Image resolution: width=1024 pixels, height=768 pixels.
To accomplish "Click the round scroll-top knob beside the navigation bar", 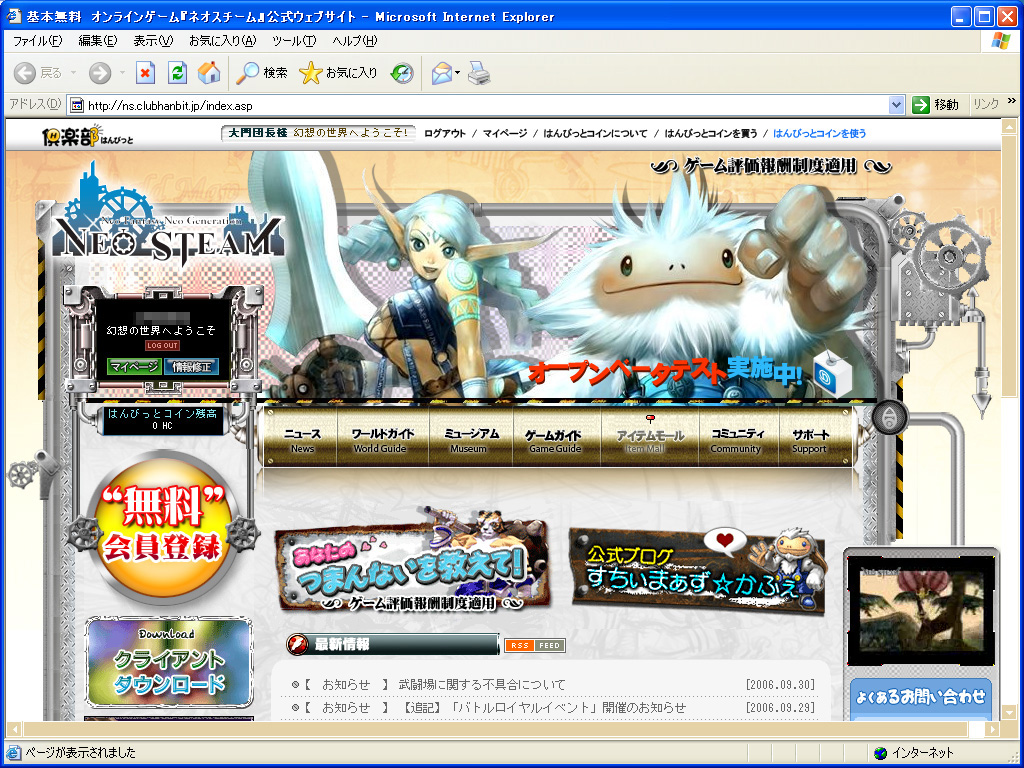I will (889, 417).
